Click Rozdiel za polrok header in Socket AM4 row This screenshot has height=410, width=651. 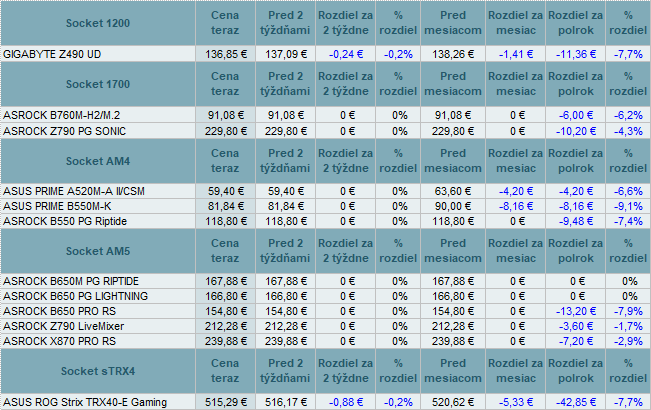click(x=575, y=161)
